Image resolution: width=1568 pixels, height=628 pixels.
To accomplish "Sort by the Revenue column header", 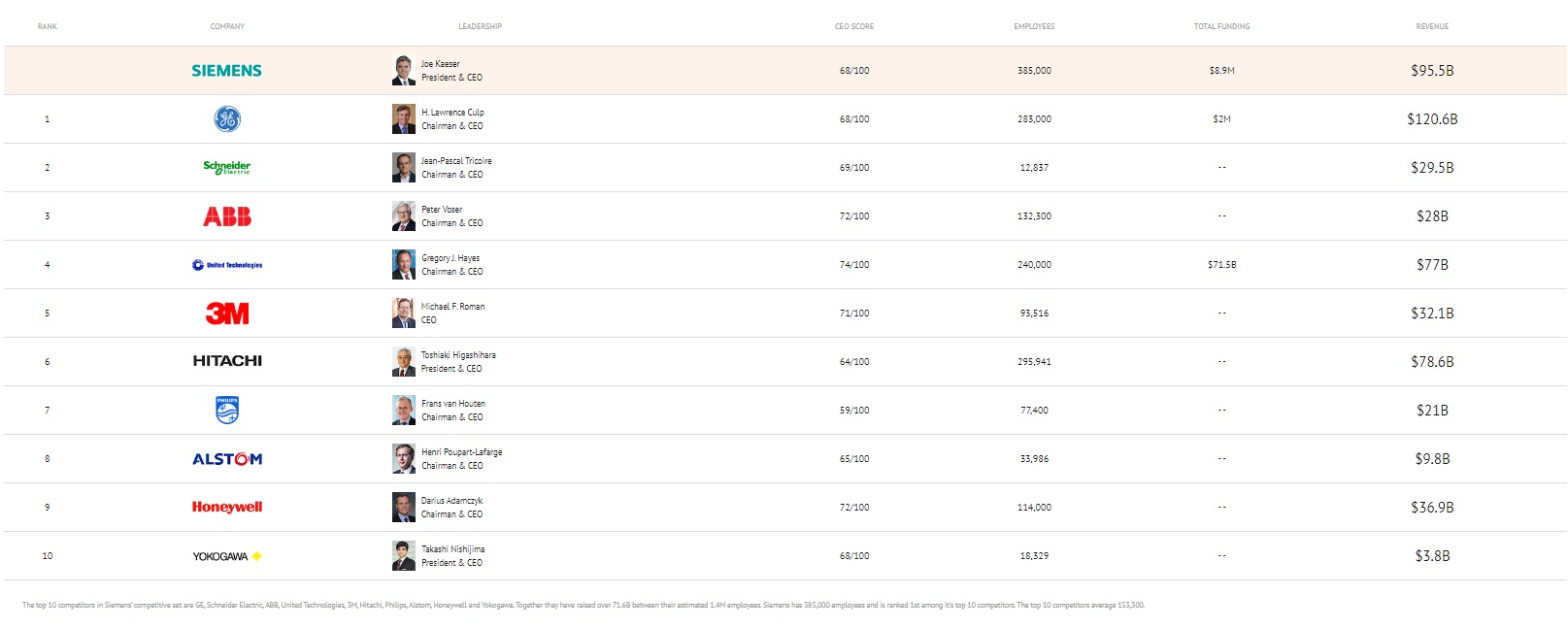I will [1432, 26].
